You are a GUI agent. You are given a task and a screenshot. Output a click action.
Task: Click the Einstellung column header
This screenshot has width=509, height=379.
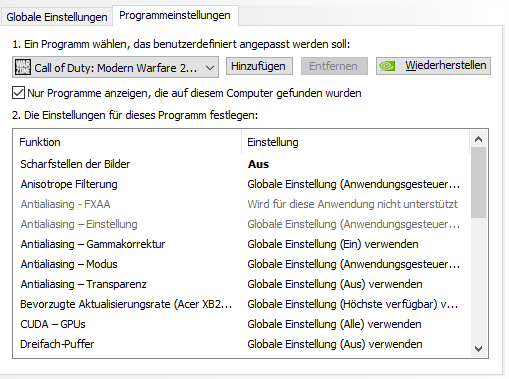point(355,142)
